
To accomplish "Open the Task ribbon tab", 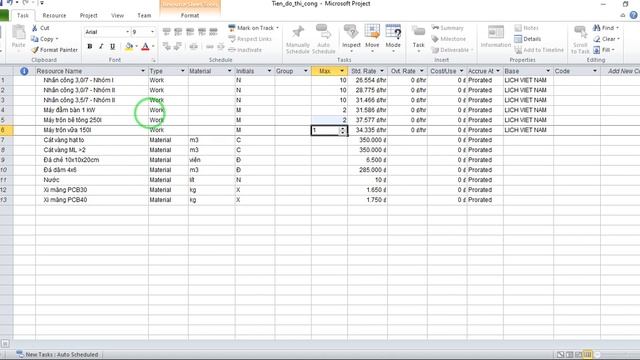I will pos(23,16).
